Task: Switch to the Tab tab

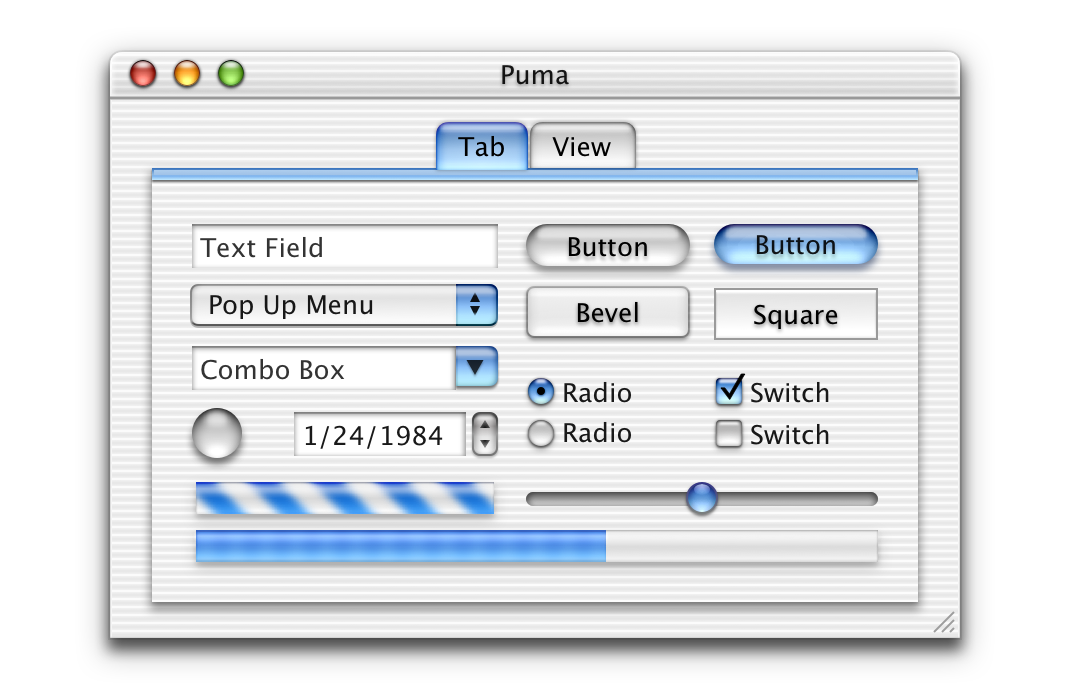Action: coord(482,146)
